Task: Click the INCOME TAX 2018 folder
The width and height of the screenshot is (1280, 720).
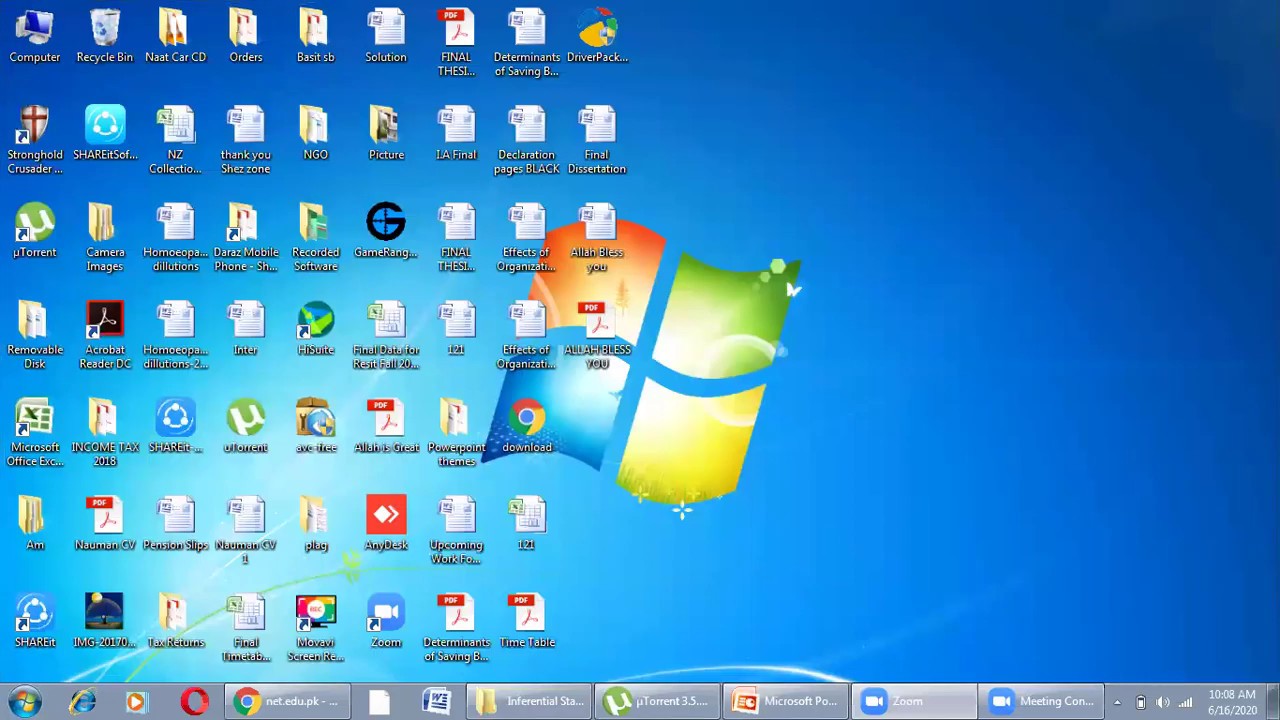Action: pyautogui.click(x=105, y=433)
